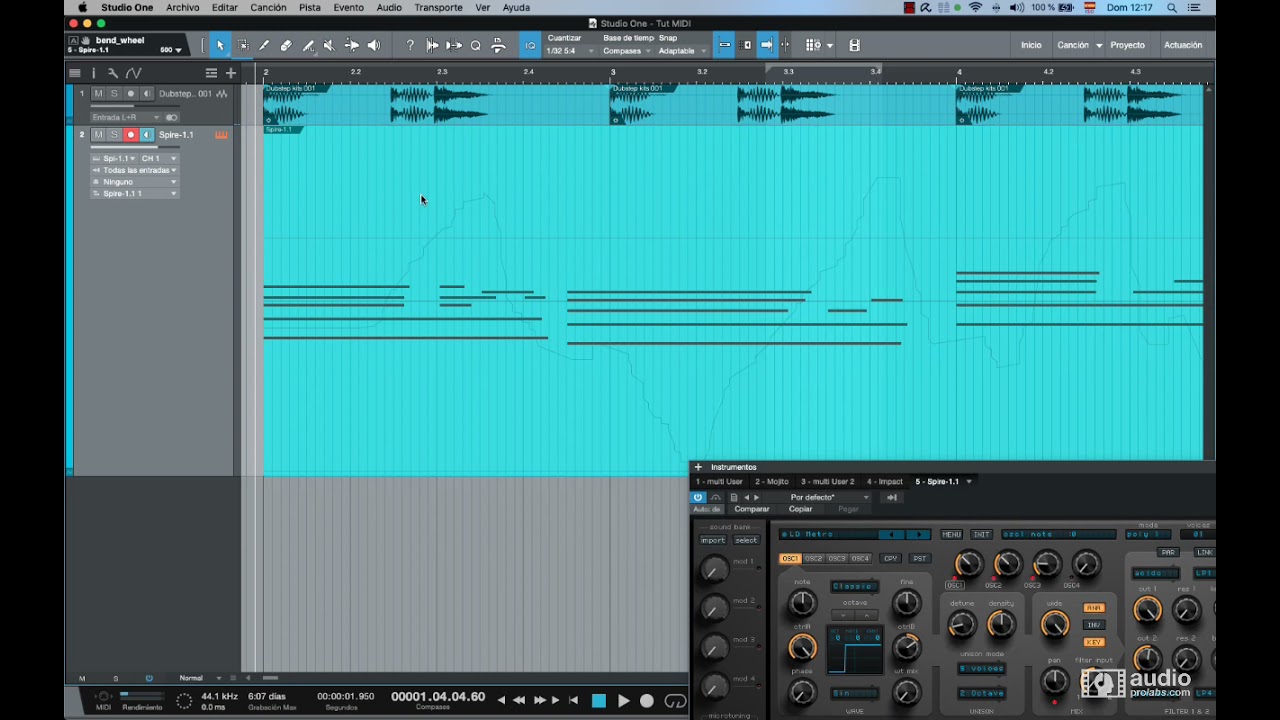Toggle the transport Loop button

pyautogui.click(x=675, y=701)
